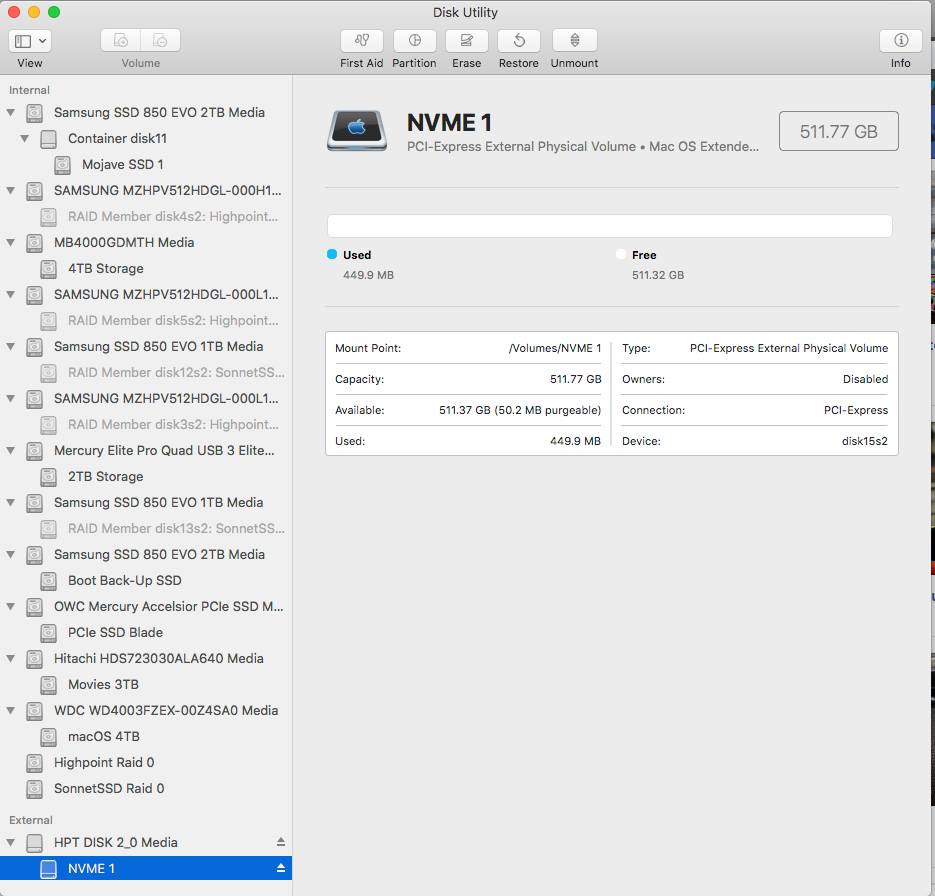Image resolution: width=935 pixels, height=896 pixels.
Task: Select Container disk11 in sidebar
Action: point(146,138)
